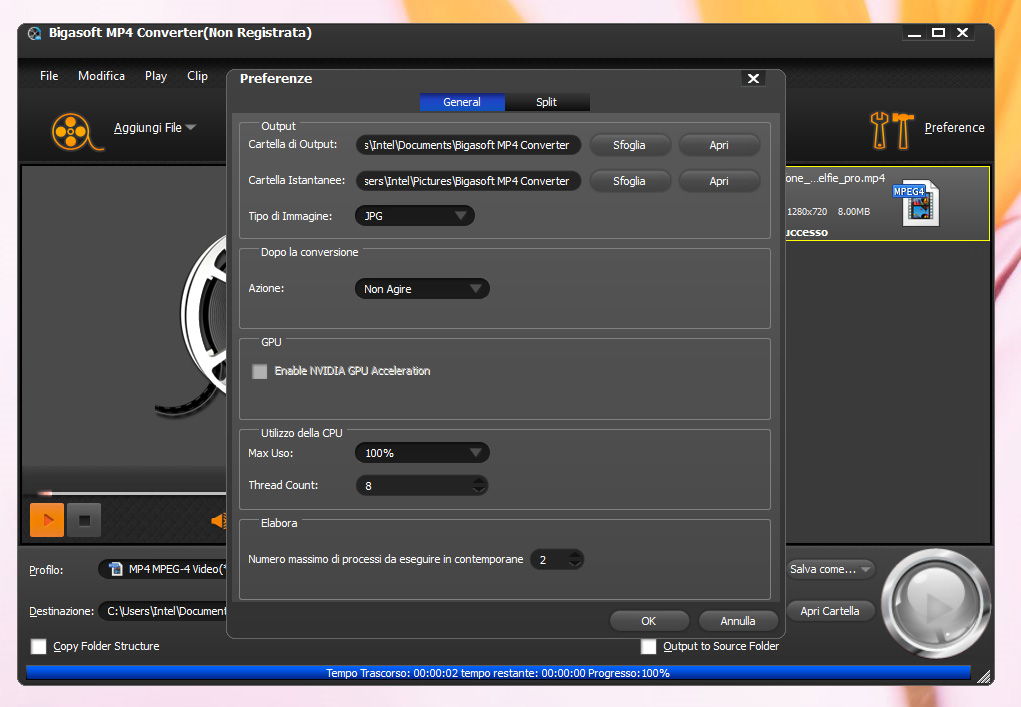Click the speaker volume icon
The height and width of the screenshot is (707, 1021).
tap(217, 520)
